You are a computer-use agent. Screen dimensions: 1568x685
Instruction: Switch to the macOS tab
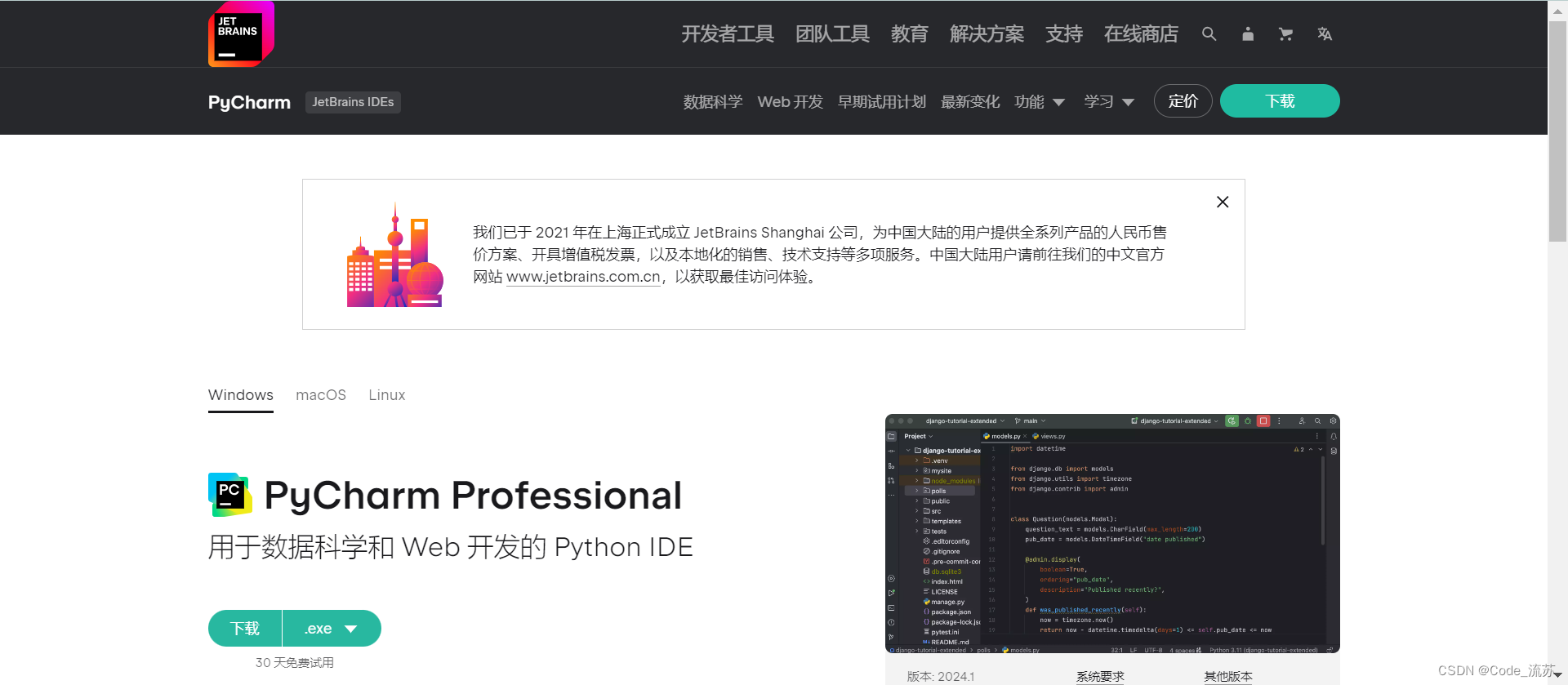tap(321, 395)
